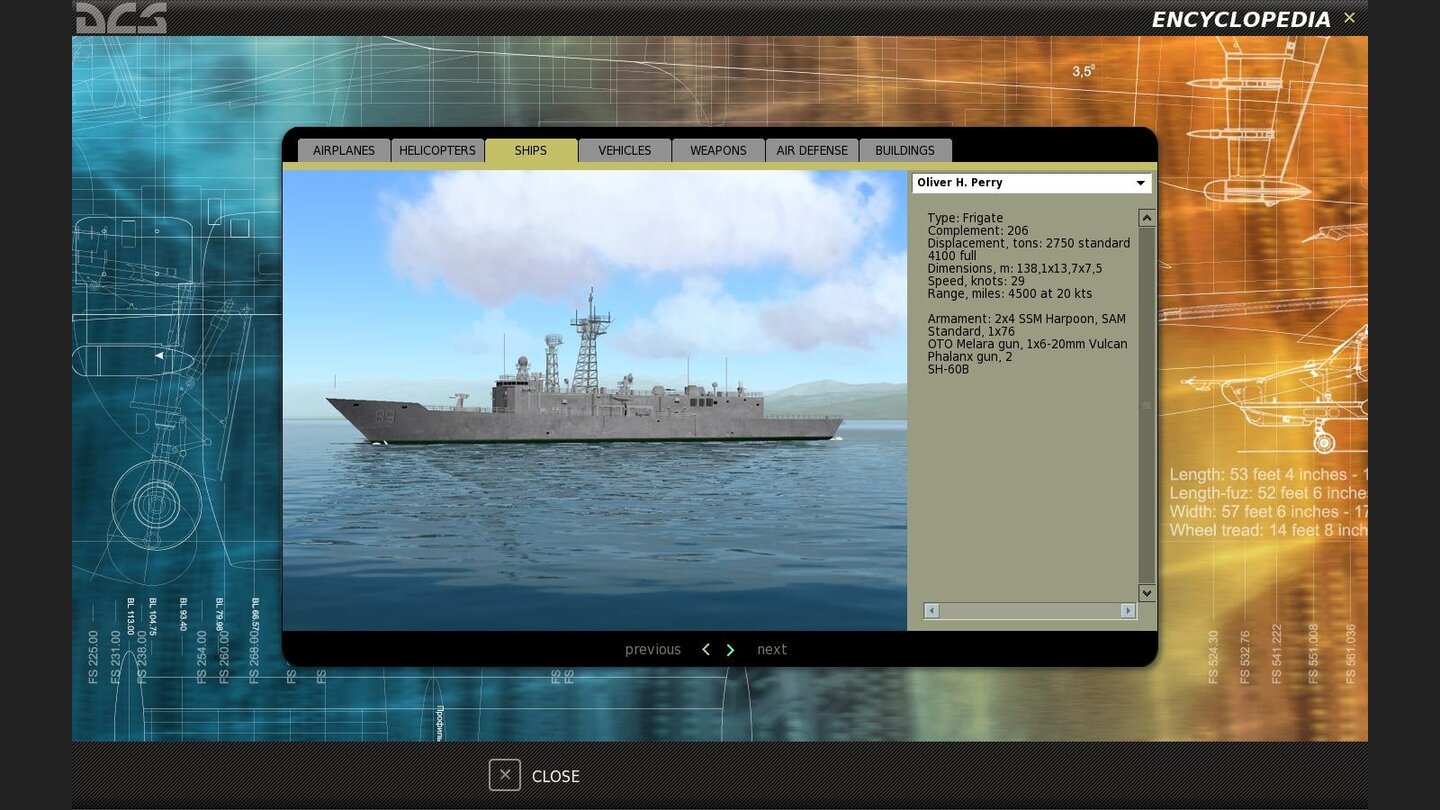
Task: Click the DCS logo in header
Action: tap(121, 17)
